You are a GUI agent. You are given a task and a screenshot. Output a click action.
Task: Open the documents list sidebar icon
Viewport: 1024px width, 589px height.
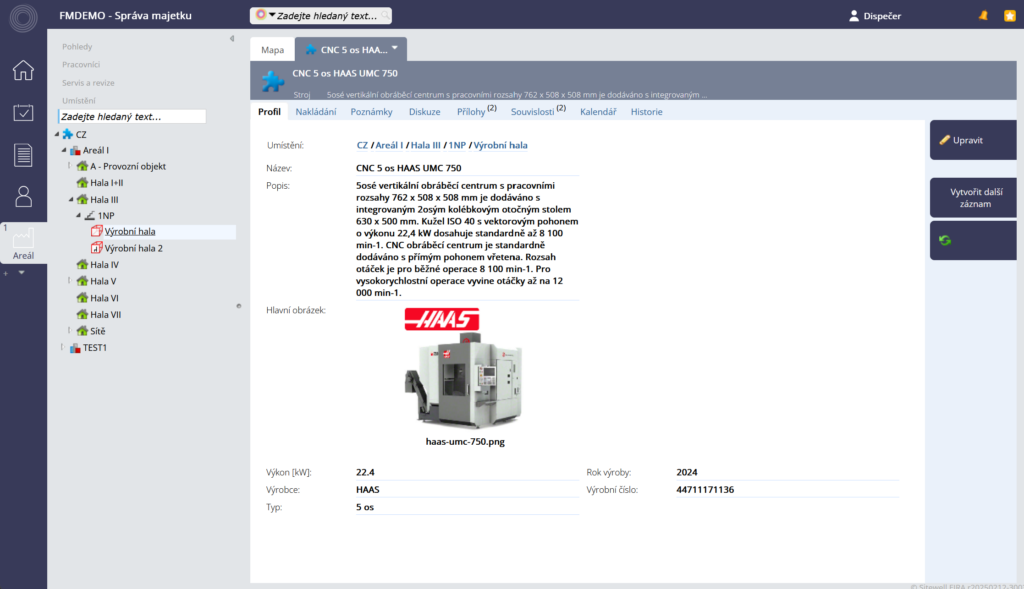(23, 155)
